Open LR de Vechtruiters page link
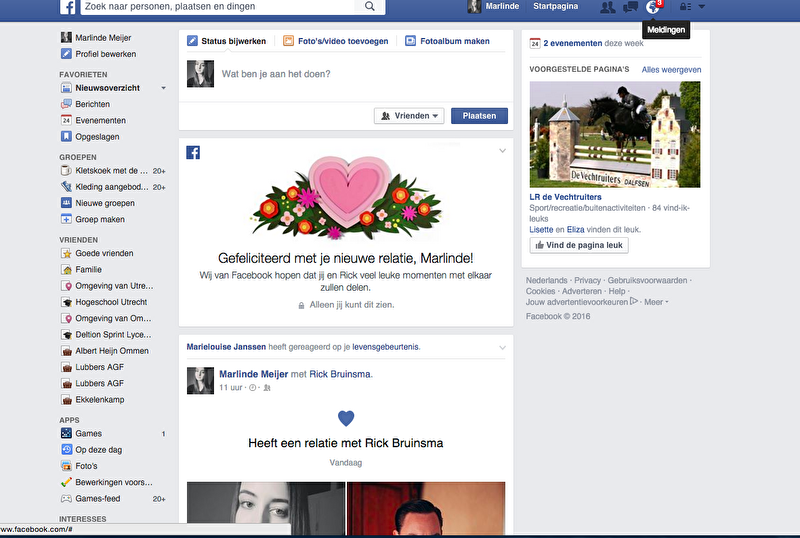This screenshot has width=800, height=538. coord(565,197)
